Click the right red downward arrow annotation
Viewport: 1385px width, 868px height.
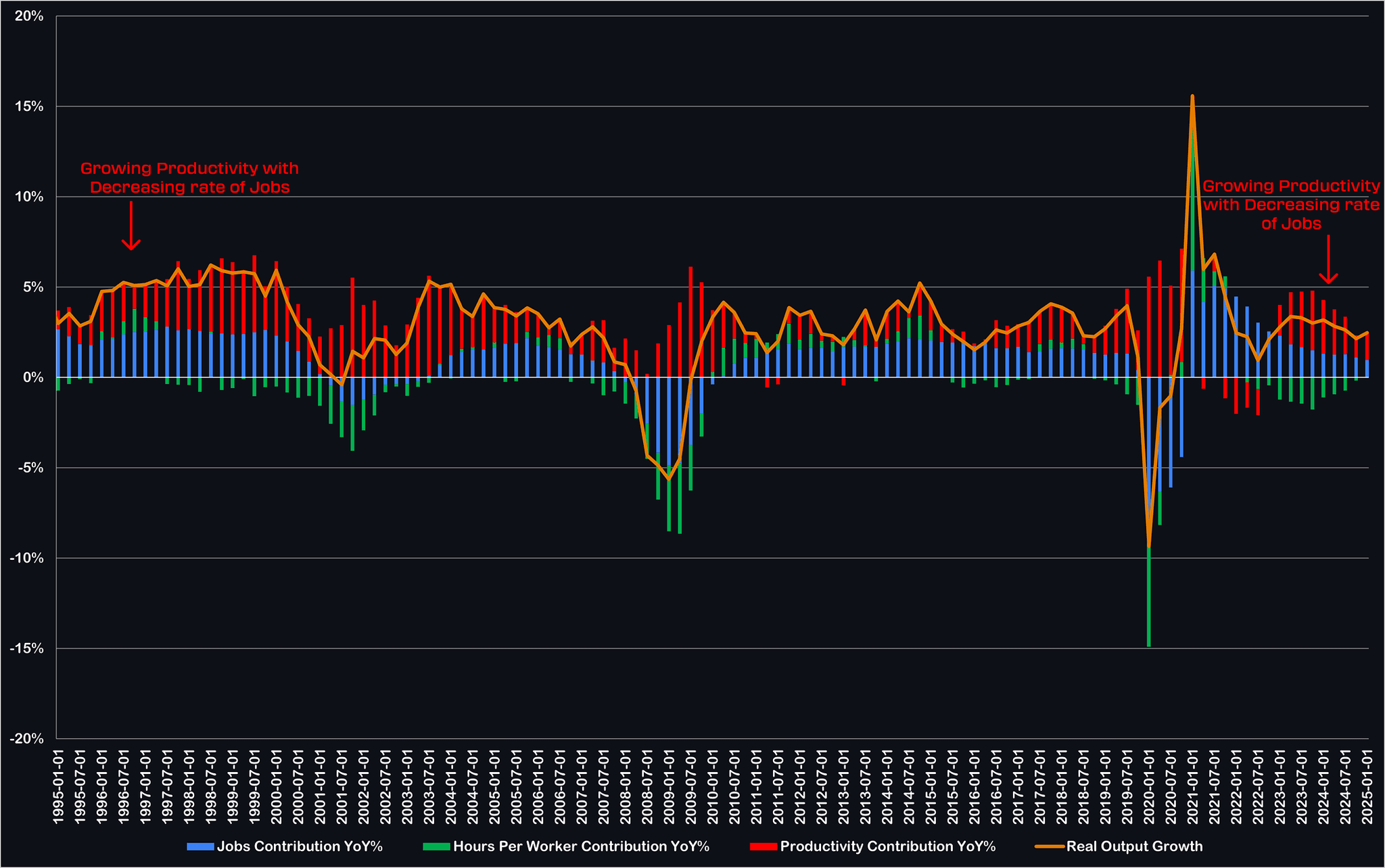[x=1328, y=260]
